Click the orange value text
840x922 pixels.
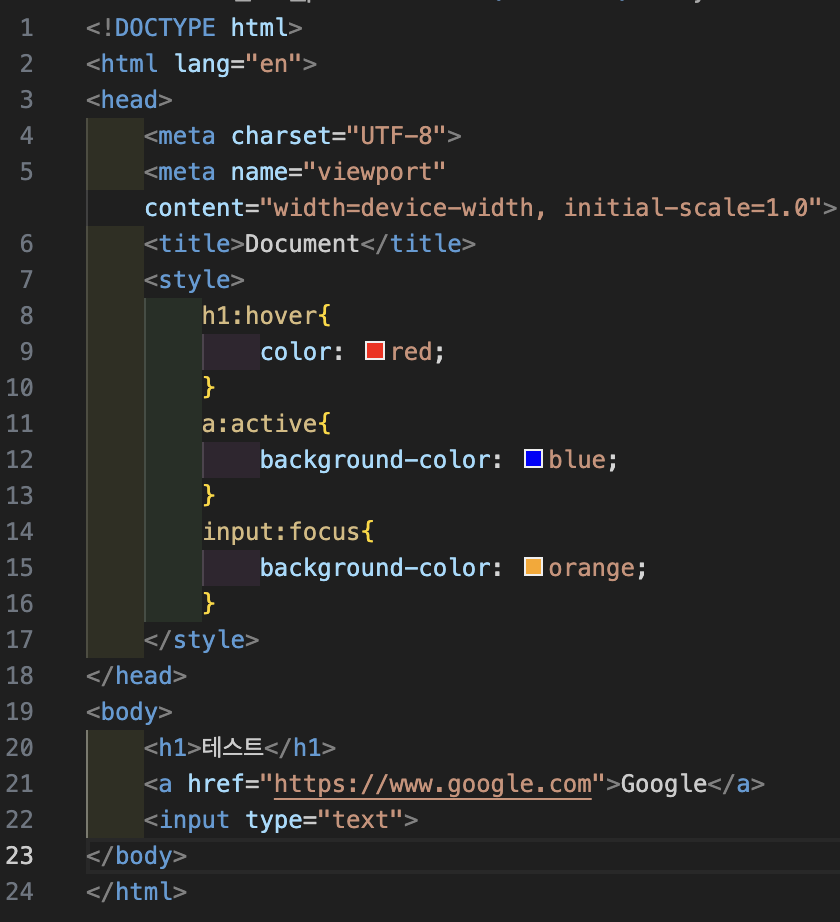coord(592,568)
